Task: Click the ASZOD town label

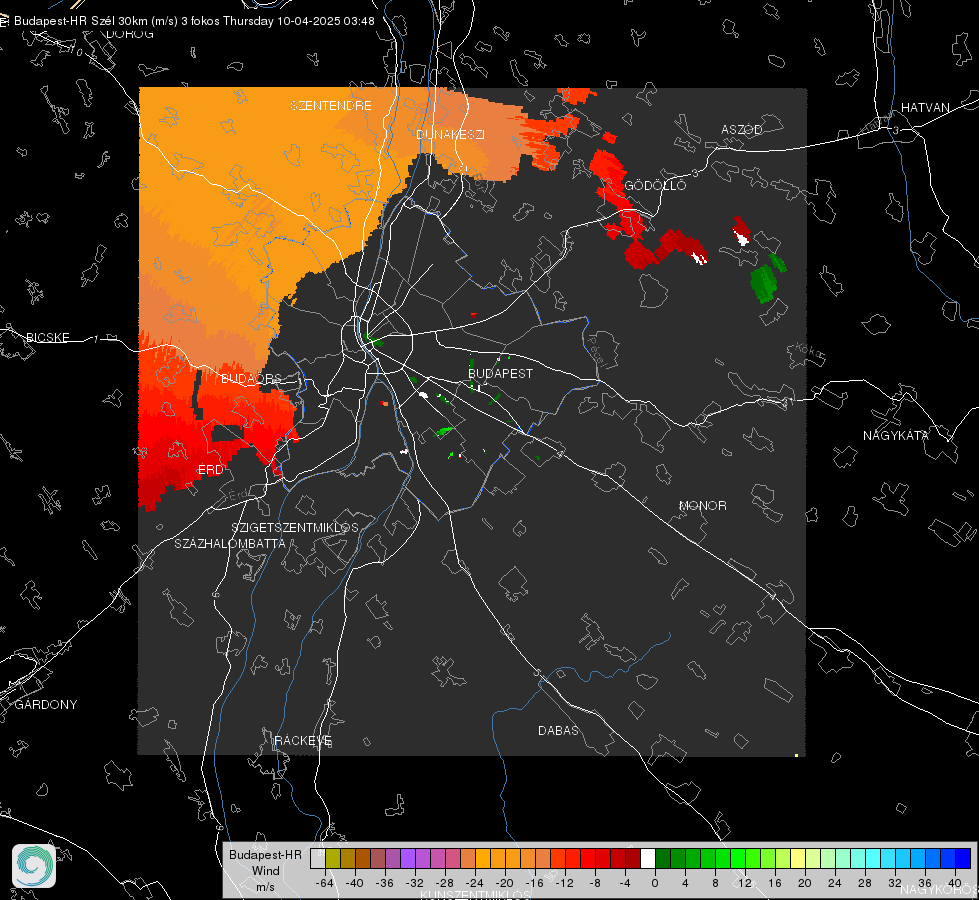Action: click(742, 129)
